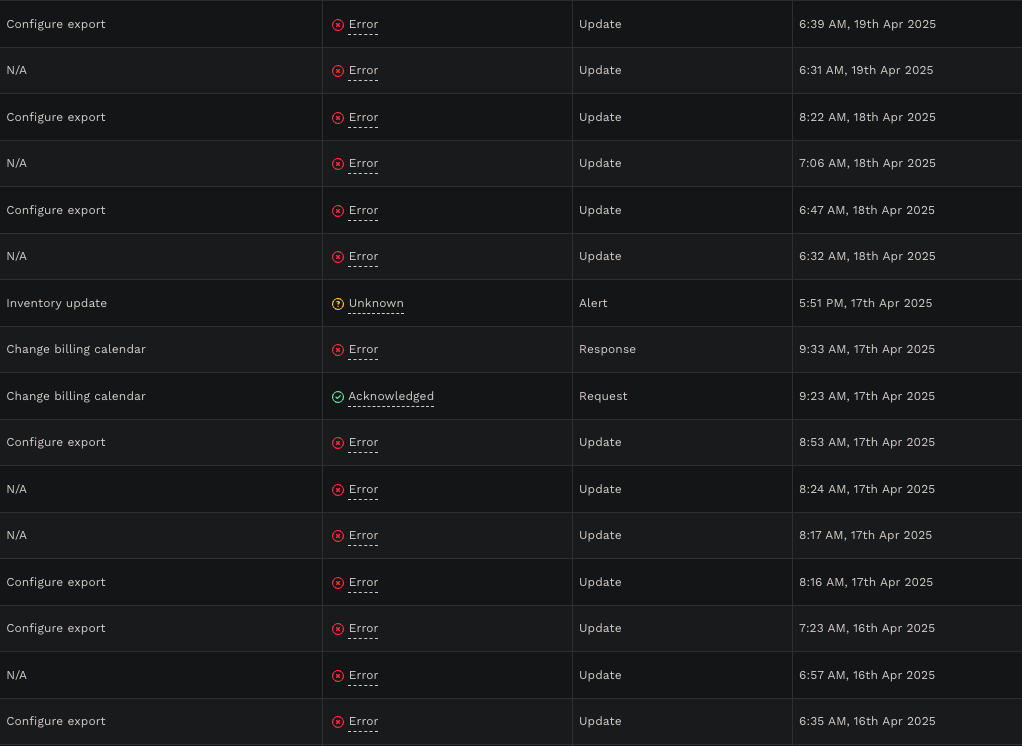The width and height of the screenshot is (1022, 746).
Task: Select the Inventory update cell
Action: (x=161, y=303)
